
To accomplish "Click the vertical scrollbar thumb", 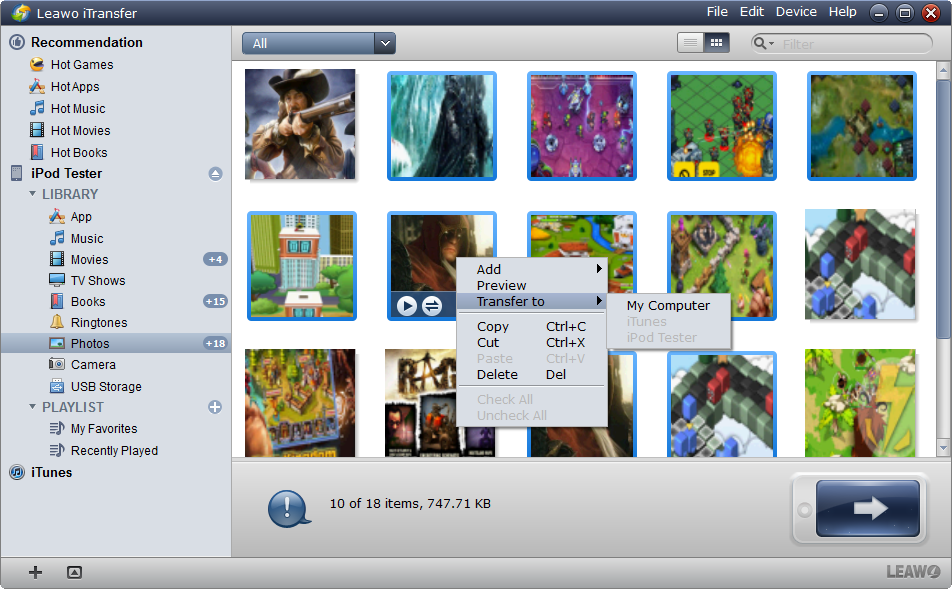I will pos(943,210).
